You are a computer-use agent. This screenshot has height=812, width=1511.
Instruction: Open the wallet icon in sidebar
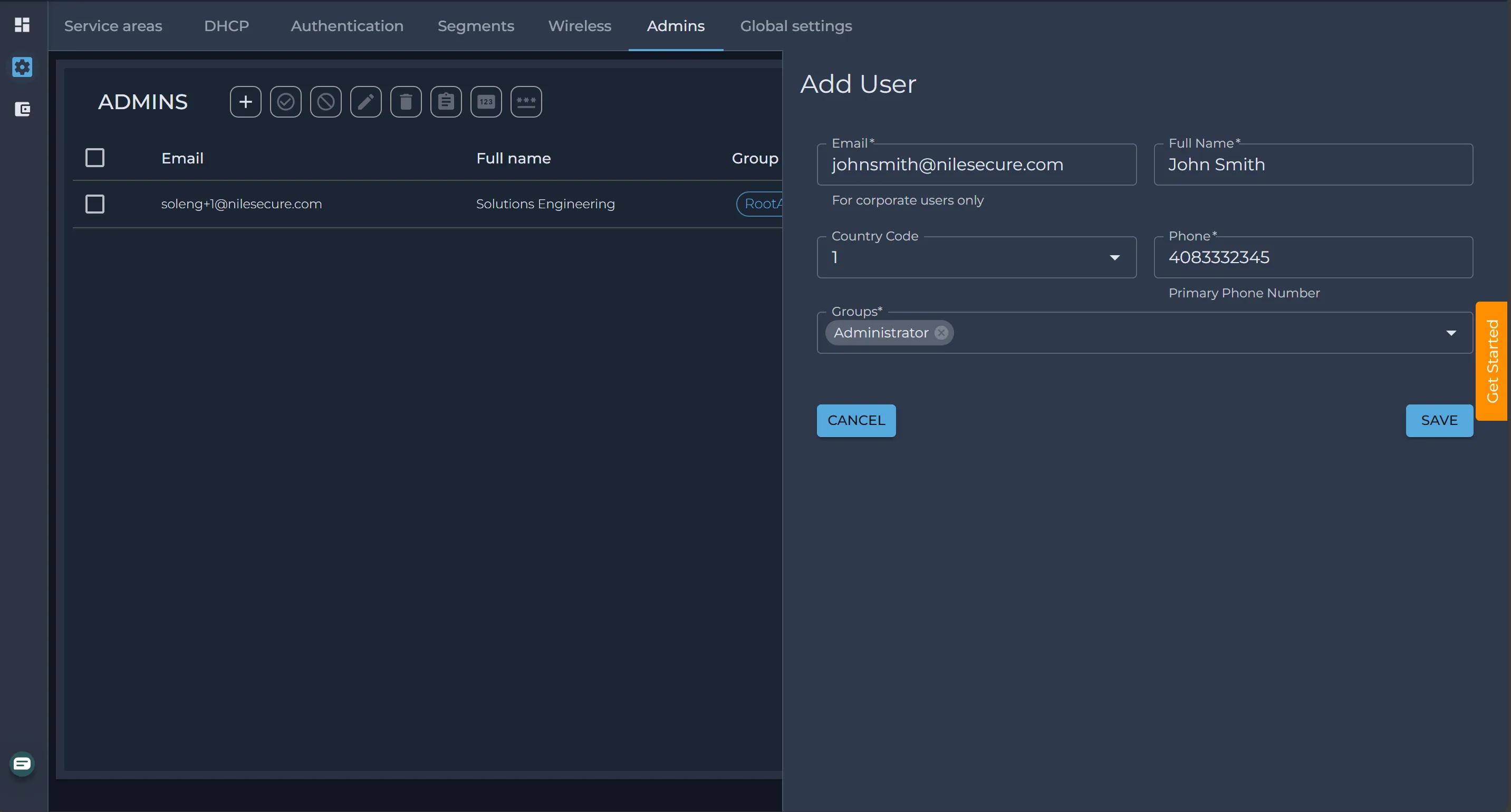pos(22,109)
